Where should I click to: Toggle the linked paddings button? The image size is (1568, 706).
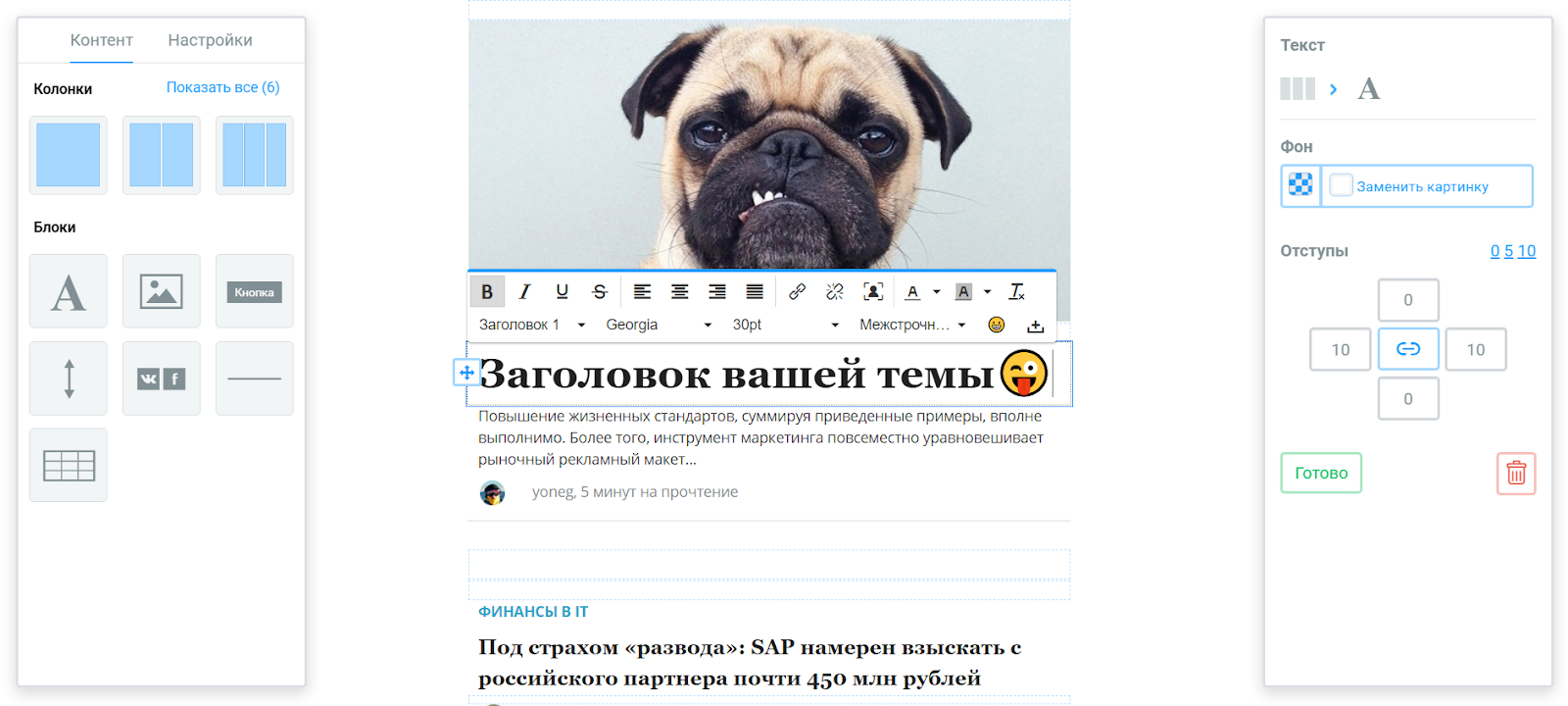[1408, 349]
